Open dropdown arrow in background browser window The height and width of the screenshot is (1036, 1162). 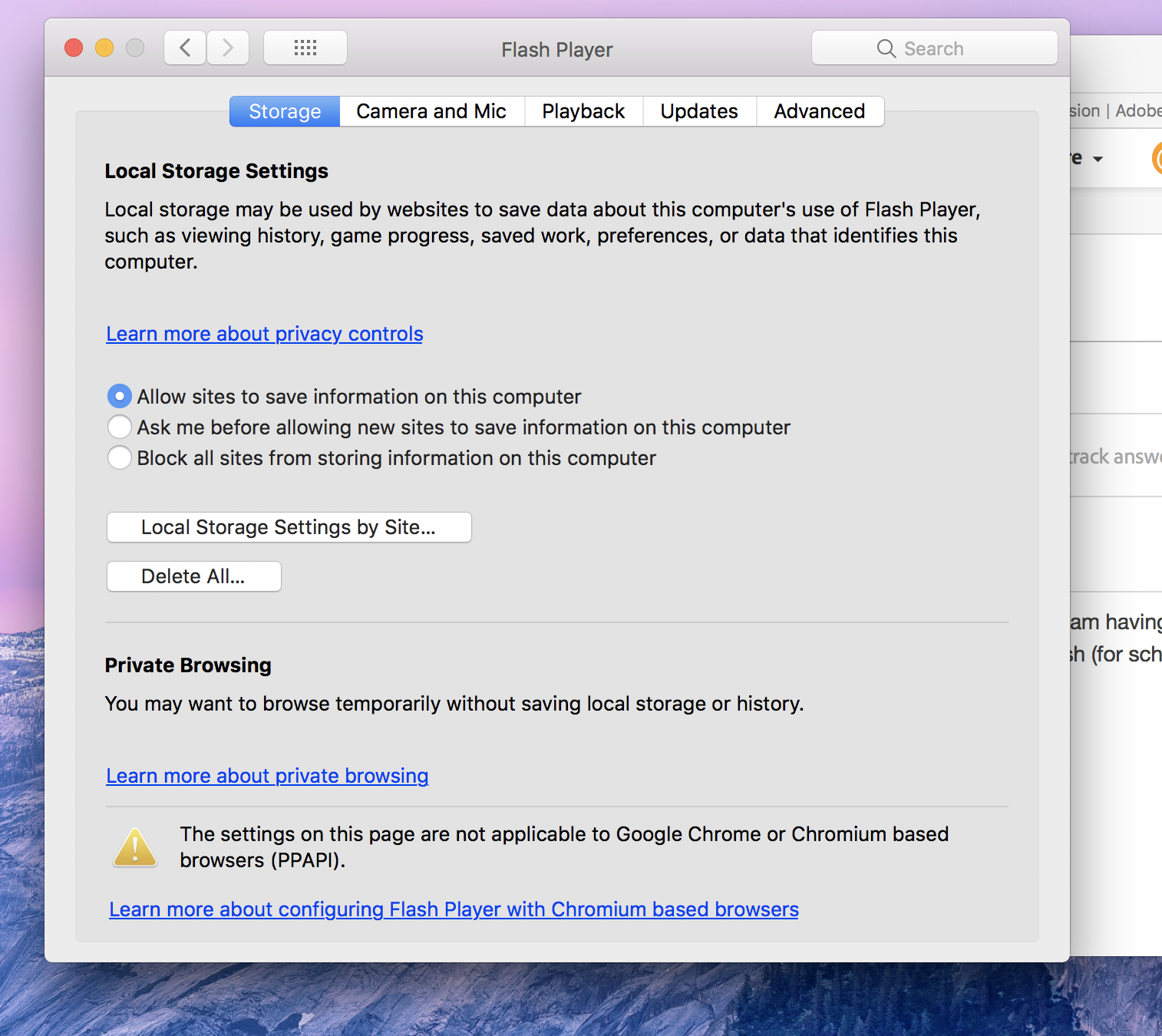click(x=1098, y=159)
